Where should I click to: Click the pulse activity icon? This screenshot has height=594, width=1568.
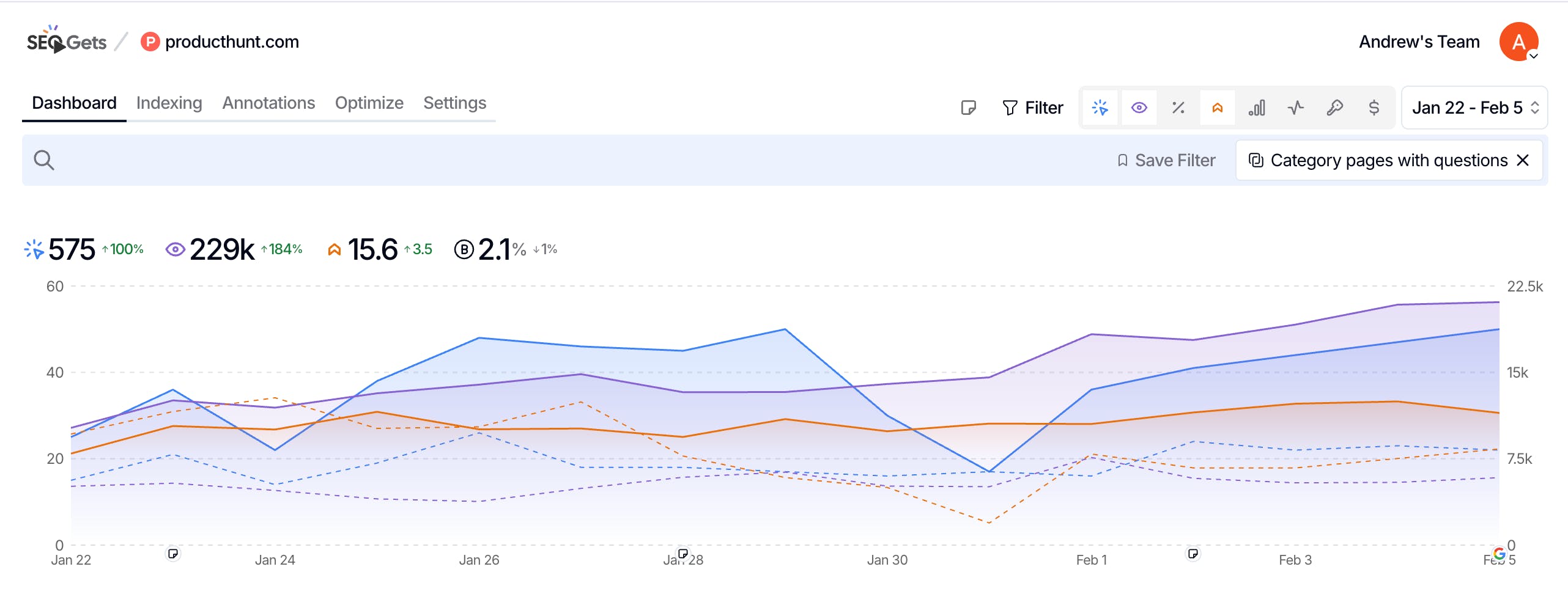1295,108
